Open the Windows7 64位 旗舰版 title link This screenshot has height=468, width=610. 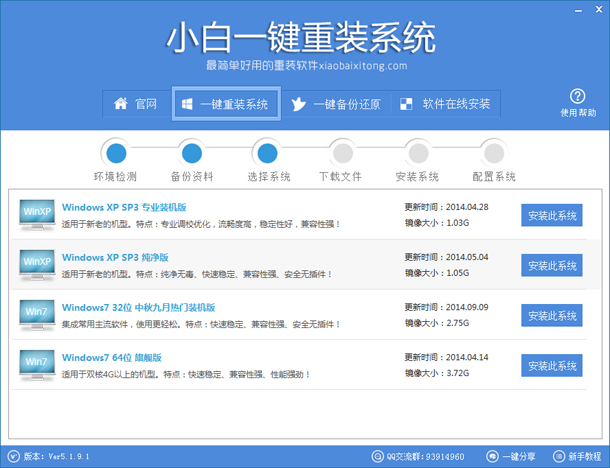tap(111, 357)
